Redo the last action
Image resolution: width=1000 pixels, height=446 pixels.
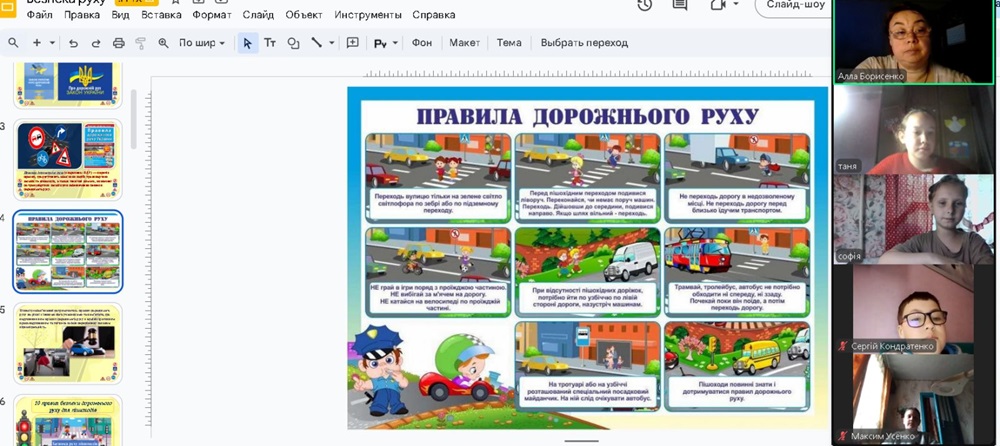[x=96, y=43]
